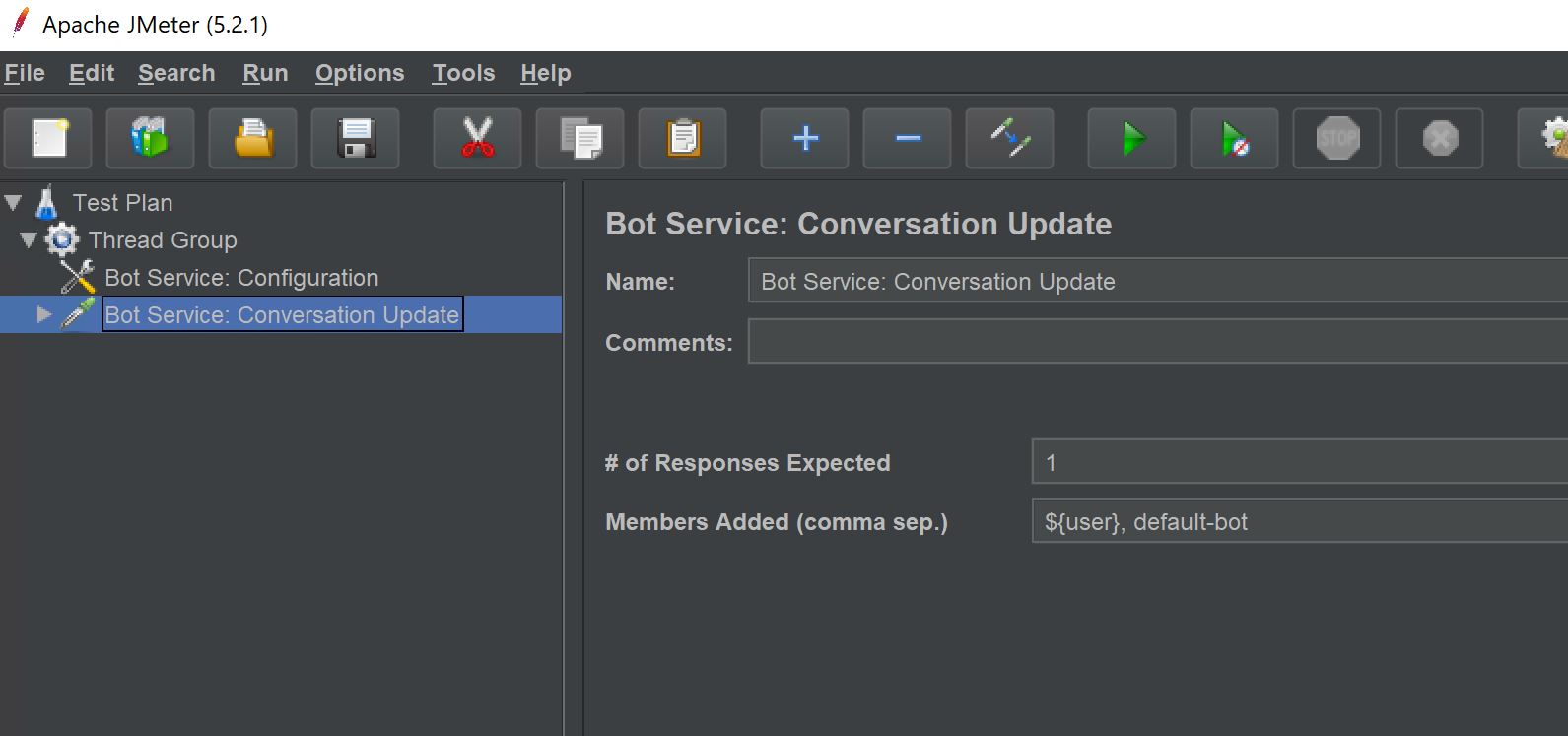Start the test with no pauses
Image resolution: width=1568 pixels, height=736 pixels.
coord(1235,139)
